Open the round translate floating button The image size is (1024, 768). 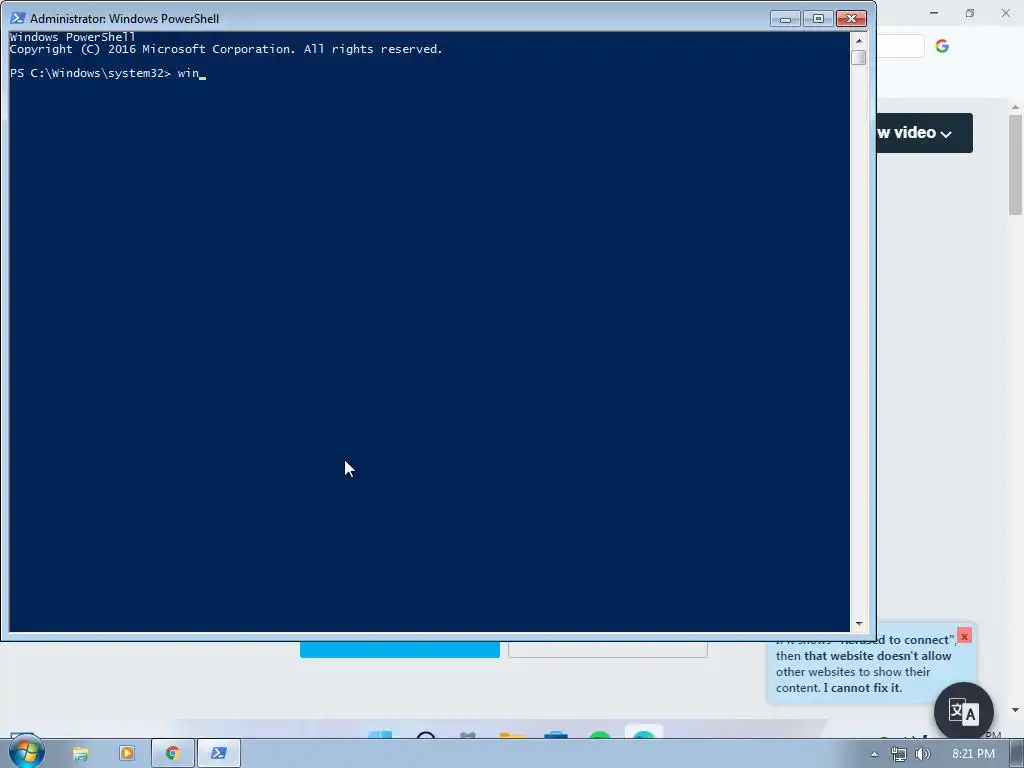(963, 712)
